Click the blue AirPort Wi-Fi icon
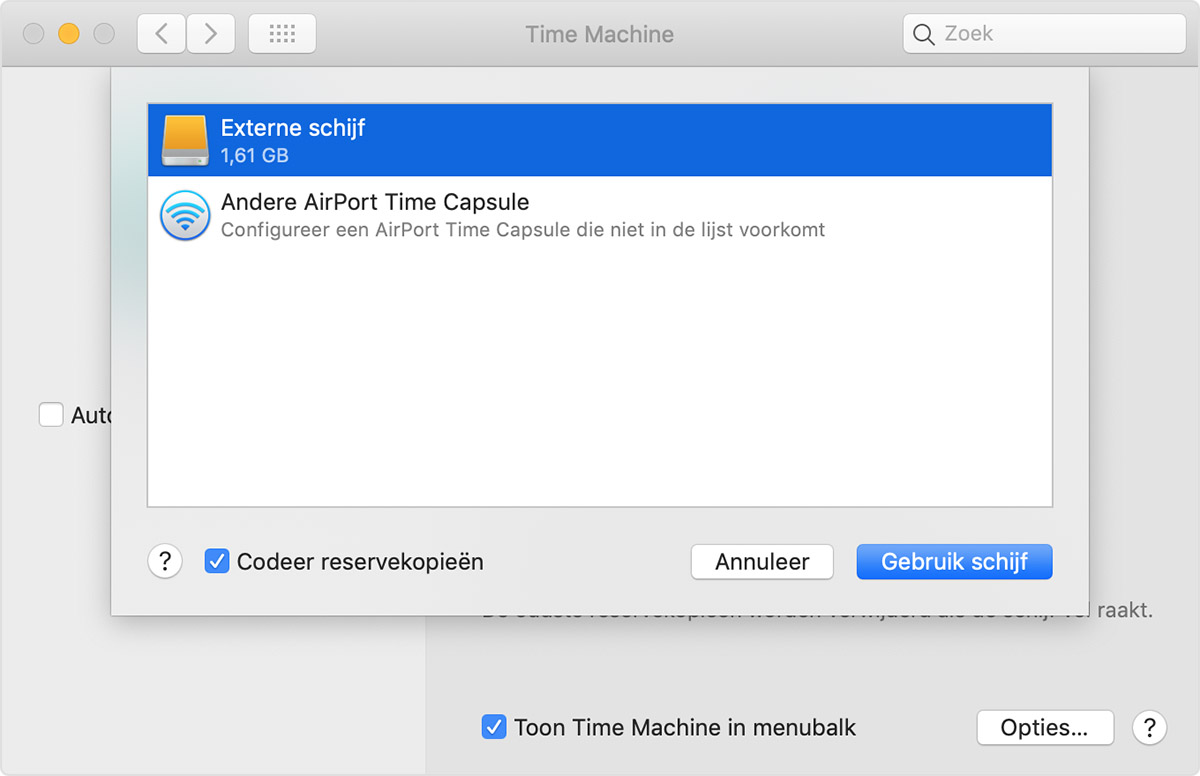 coord(185,215)
